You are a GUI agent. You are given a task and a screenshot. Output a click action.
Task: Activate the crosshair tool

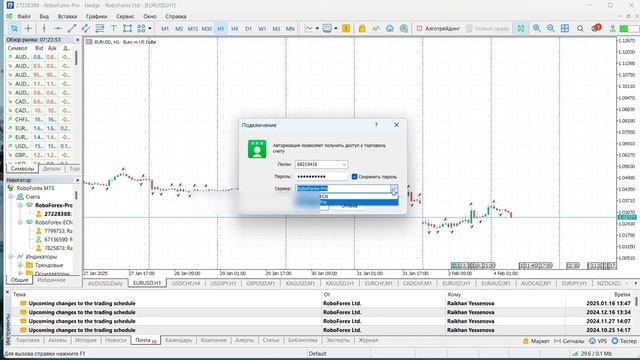click(28, 29)
